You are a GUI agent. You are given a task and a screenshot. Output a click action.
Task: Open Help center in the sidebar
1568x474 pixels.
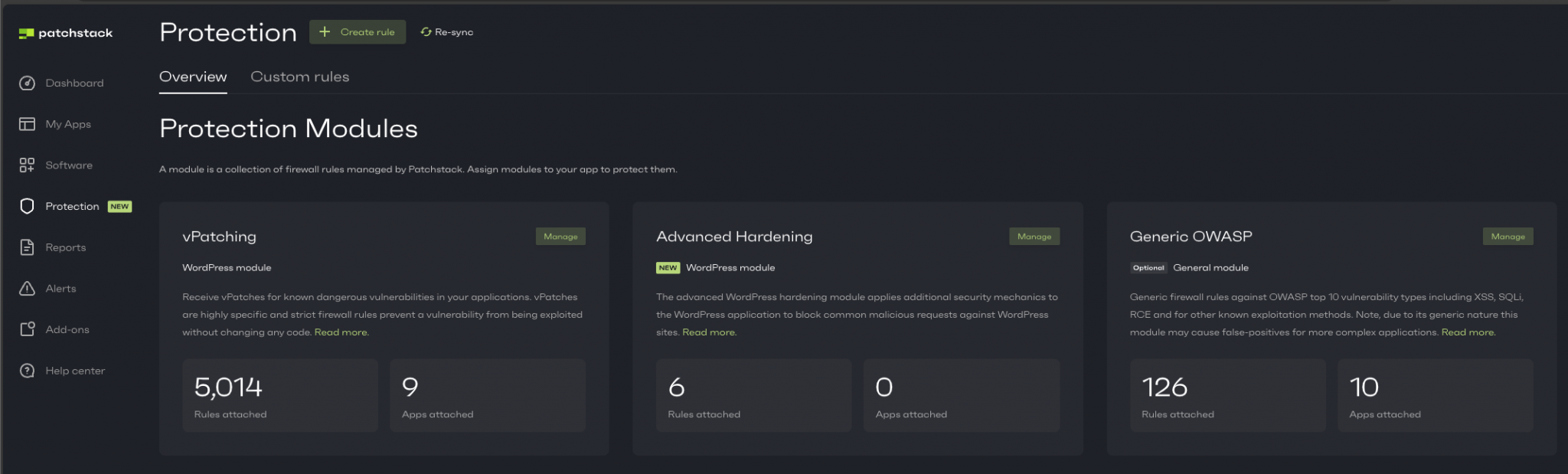[x=75, y=371]
